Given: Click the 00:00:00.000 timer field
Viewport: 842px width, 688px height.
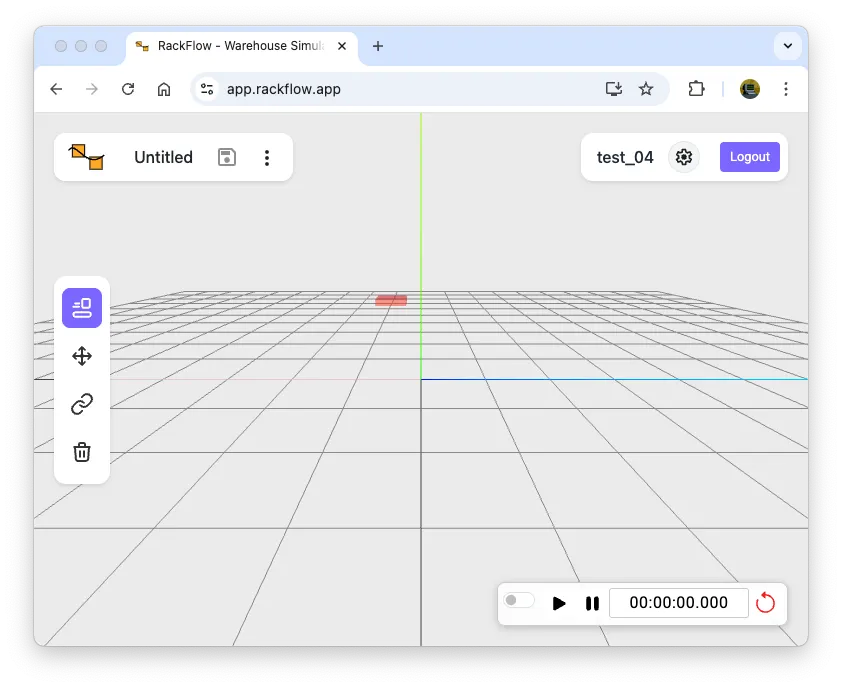Looking at the screenshot, I should (678, 602).
